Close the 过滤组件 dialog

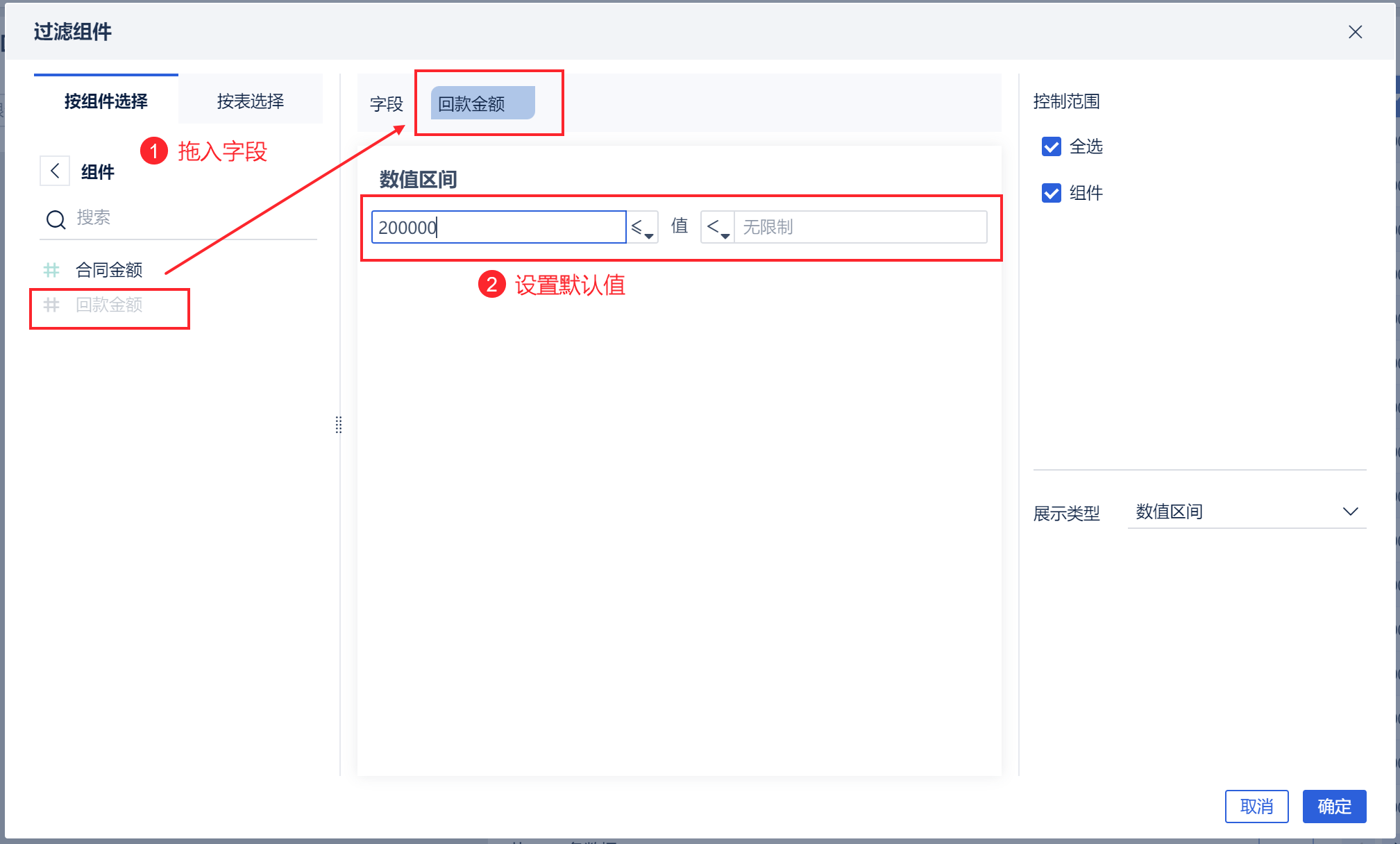click(x=1355, y=32)
